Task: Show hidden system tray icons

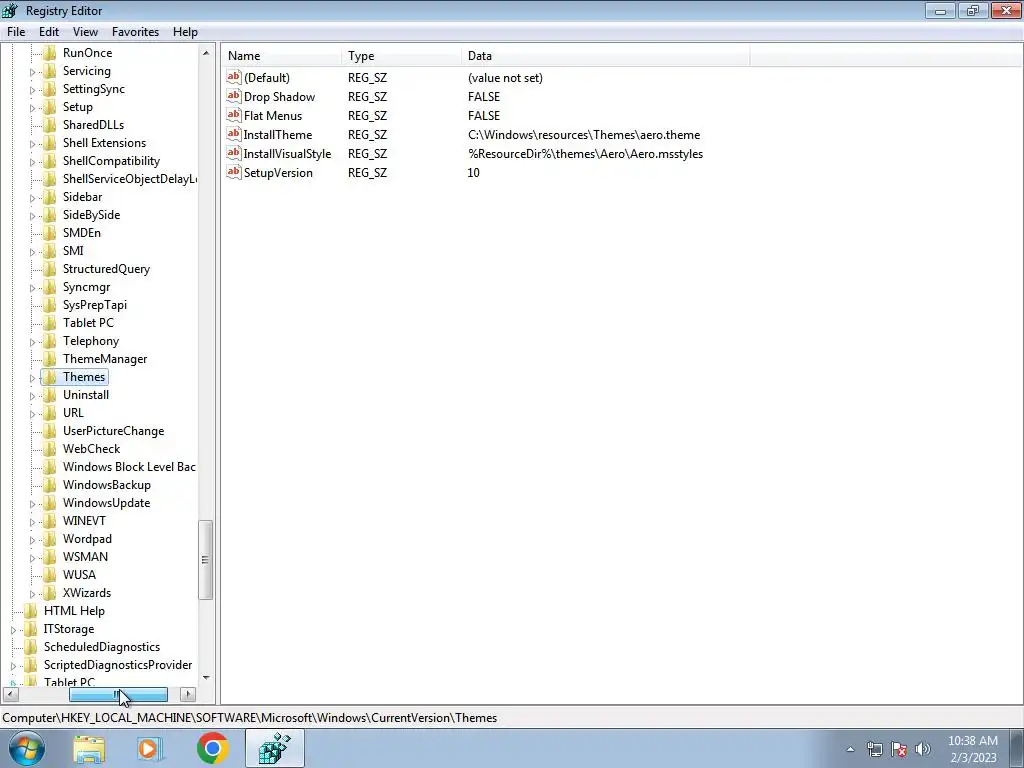Action: click(850, 749)
